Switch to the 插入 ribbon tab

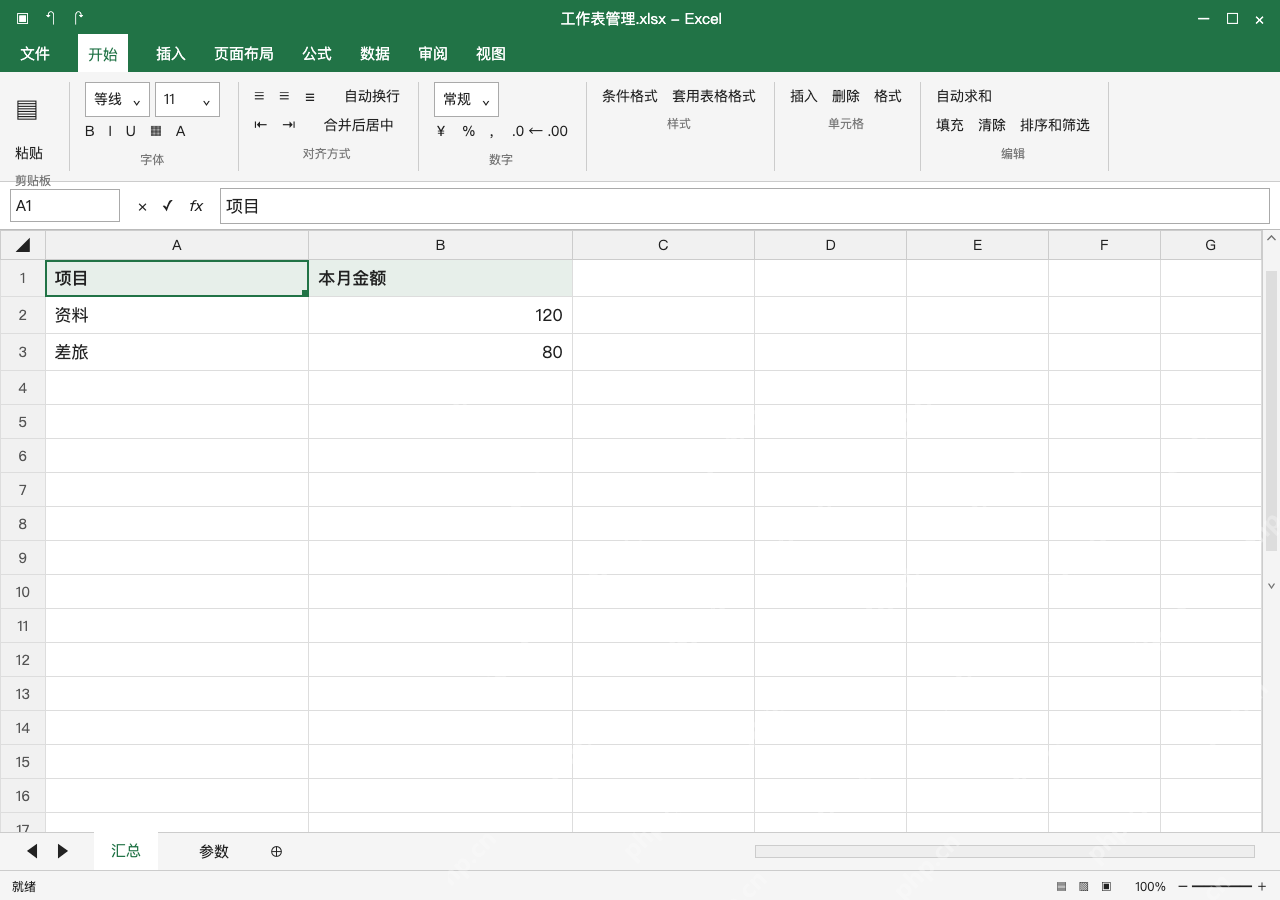pos(171,54)
